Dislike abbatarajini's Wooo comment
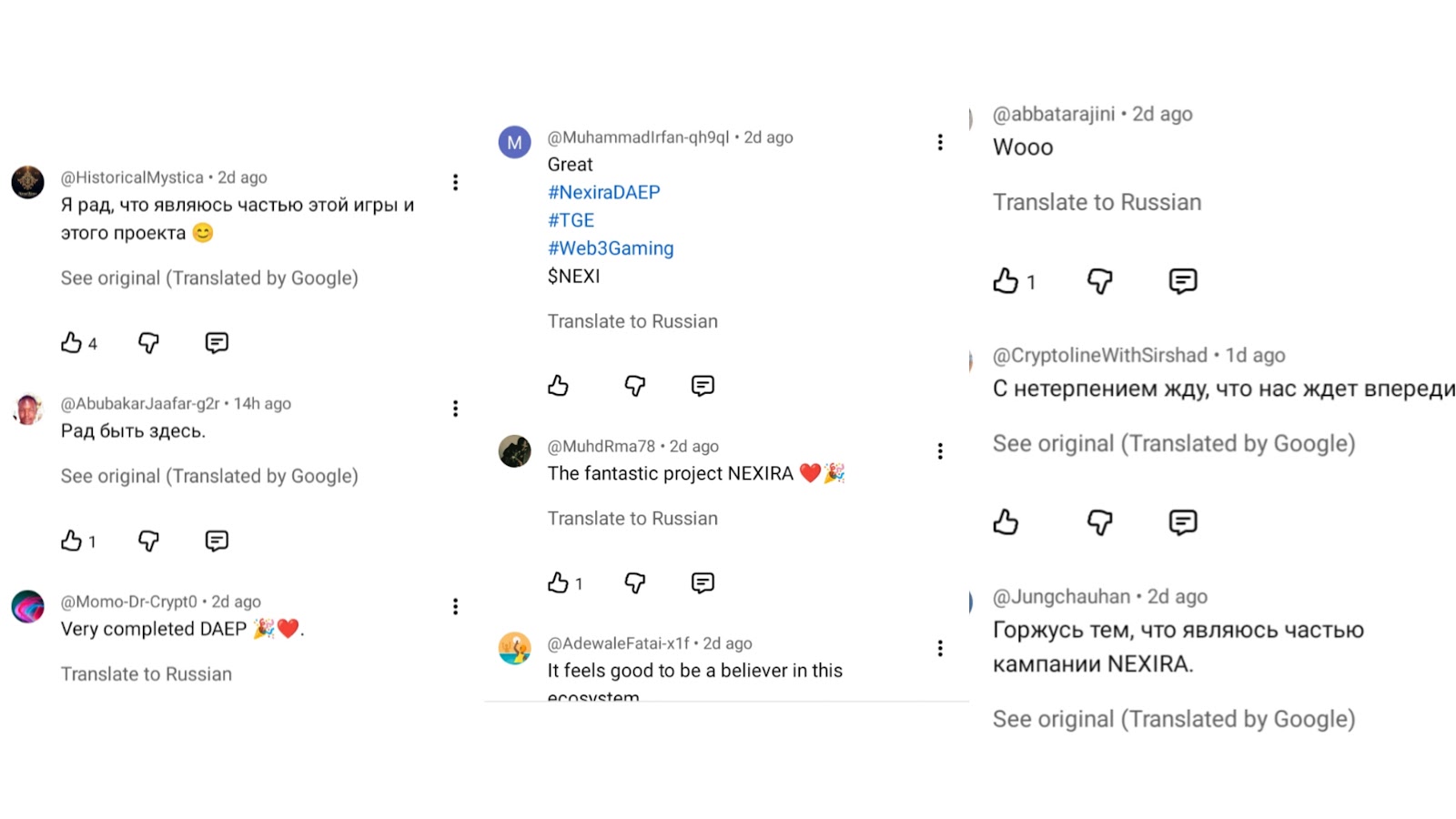This screenshot has height=819, width=1456. (x=1099, y=281)
